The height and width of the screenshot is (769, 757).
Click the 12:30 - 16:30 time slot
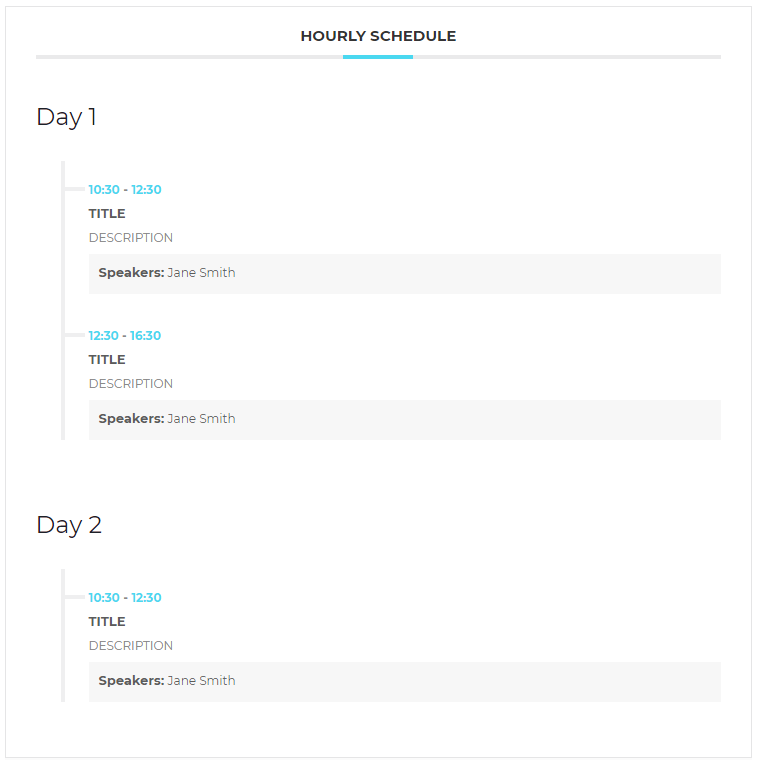(x=125, y=336)
